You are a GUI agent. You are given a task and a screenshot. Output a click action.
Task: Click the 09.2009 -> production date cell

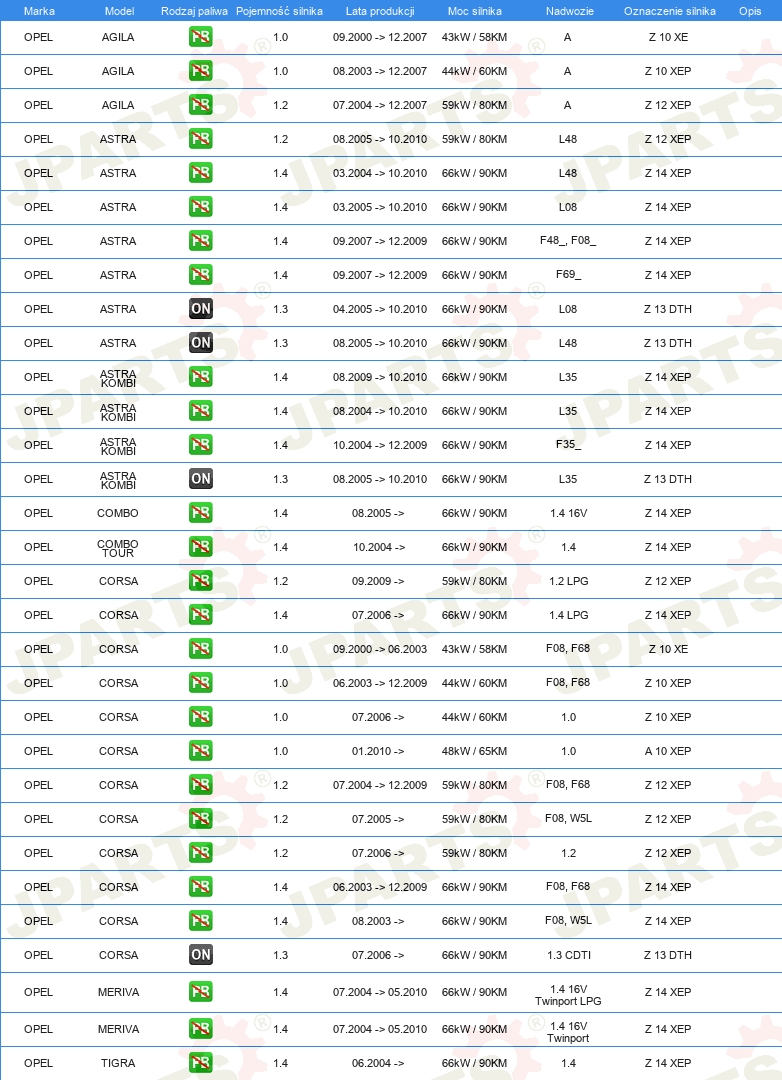click(x=378, y=581)
